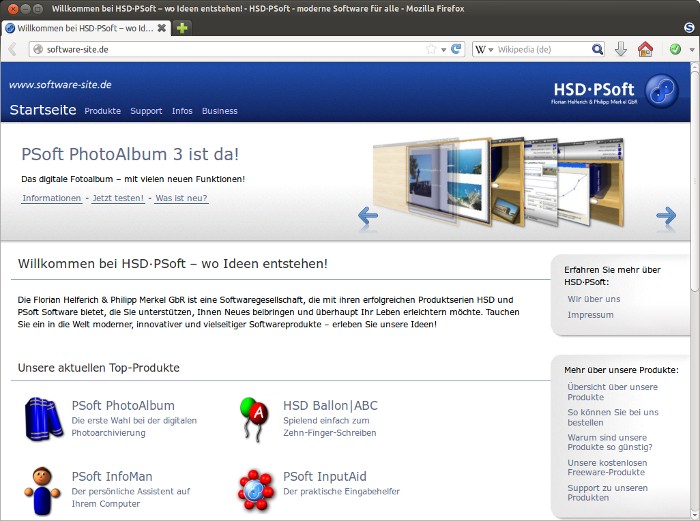Open search engine dropdown next to Wikipedia
The height and width of the screenshot is (521, 700).
pos(483,49)
